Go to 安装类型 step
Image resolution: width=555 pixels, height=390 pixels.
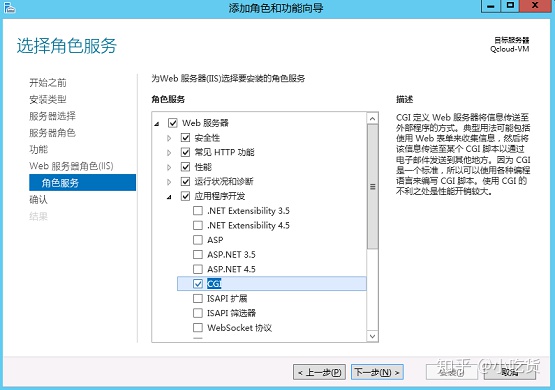[48, 99]
